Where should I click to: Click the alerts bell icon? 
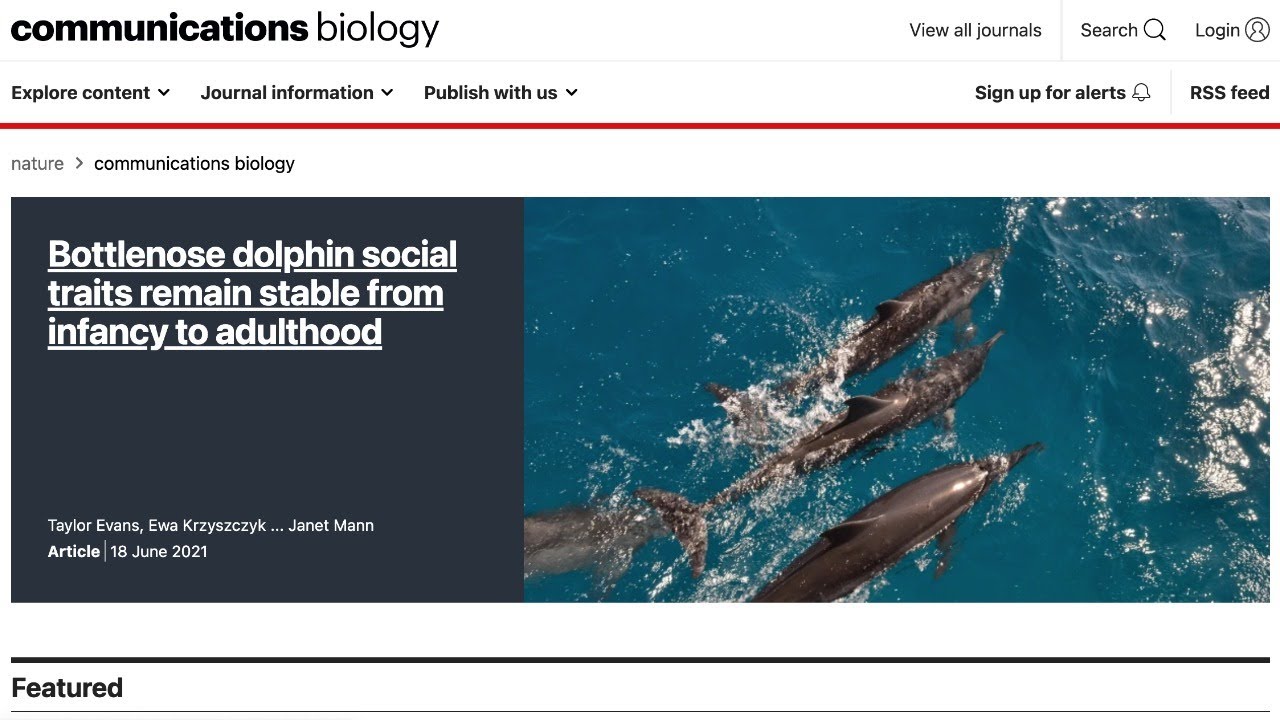1141,92
